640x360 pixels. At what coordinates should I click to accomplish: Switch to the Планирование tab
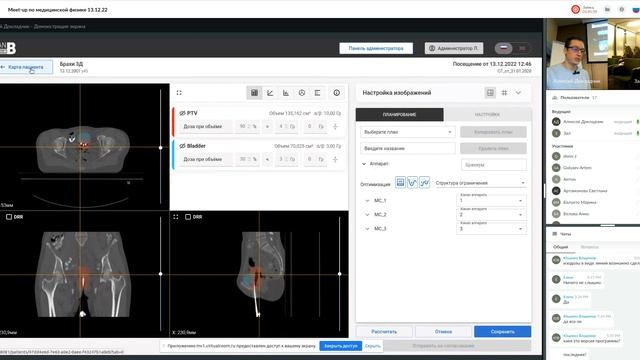(400, 115)
